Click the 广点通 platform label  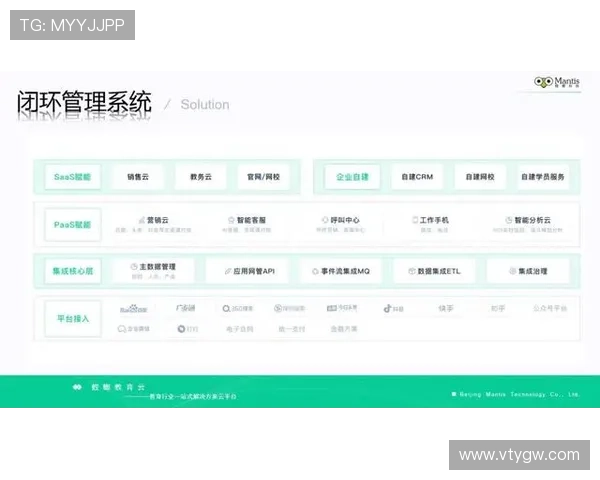click(x=186, y=308)
